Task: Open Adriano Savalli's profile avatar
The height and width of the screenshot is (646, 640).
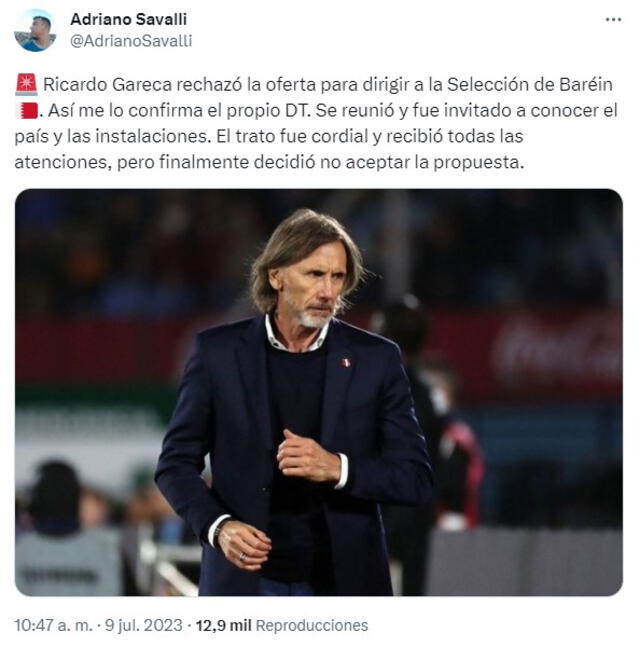Action: (x=35, y=30)
